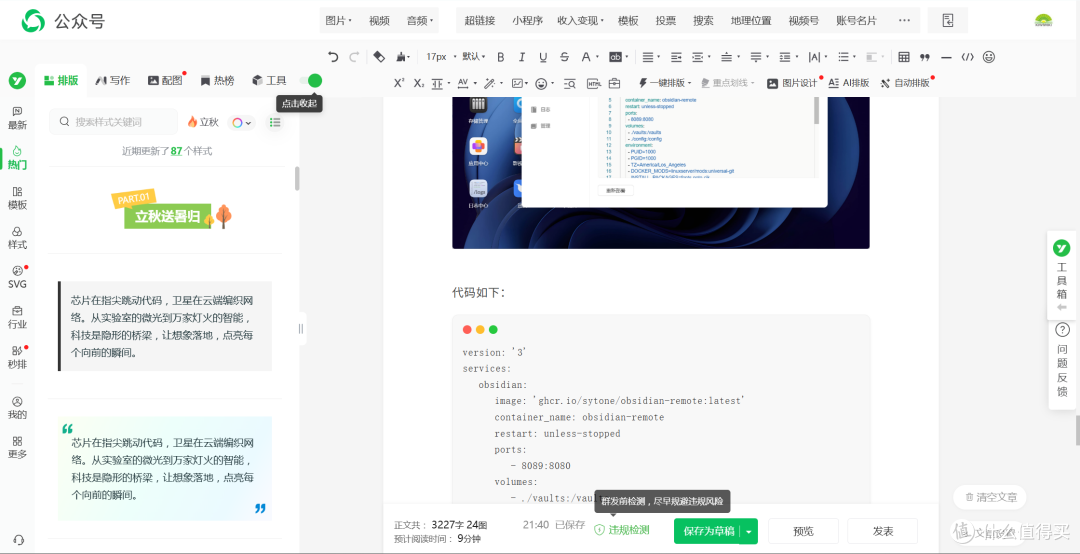Click the customer service headset icon

click(x=19, y=540)
